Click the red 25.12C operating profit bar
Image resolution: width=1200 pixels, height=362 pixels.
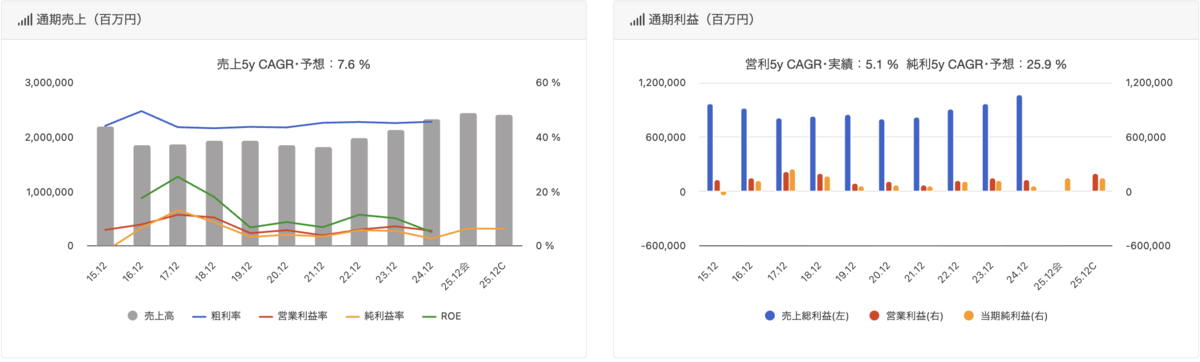(1095, 183)
